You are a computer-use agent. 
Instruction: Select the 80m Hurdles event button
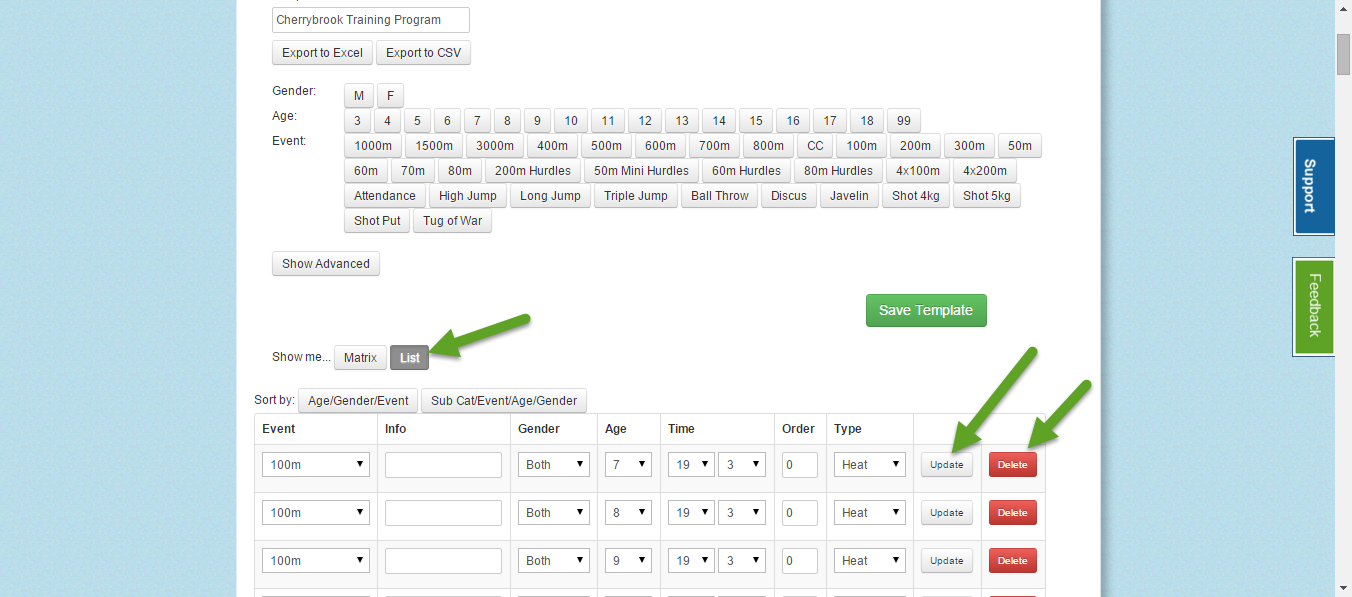click(x=838, y=171)
